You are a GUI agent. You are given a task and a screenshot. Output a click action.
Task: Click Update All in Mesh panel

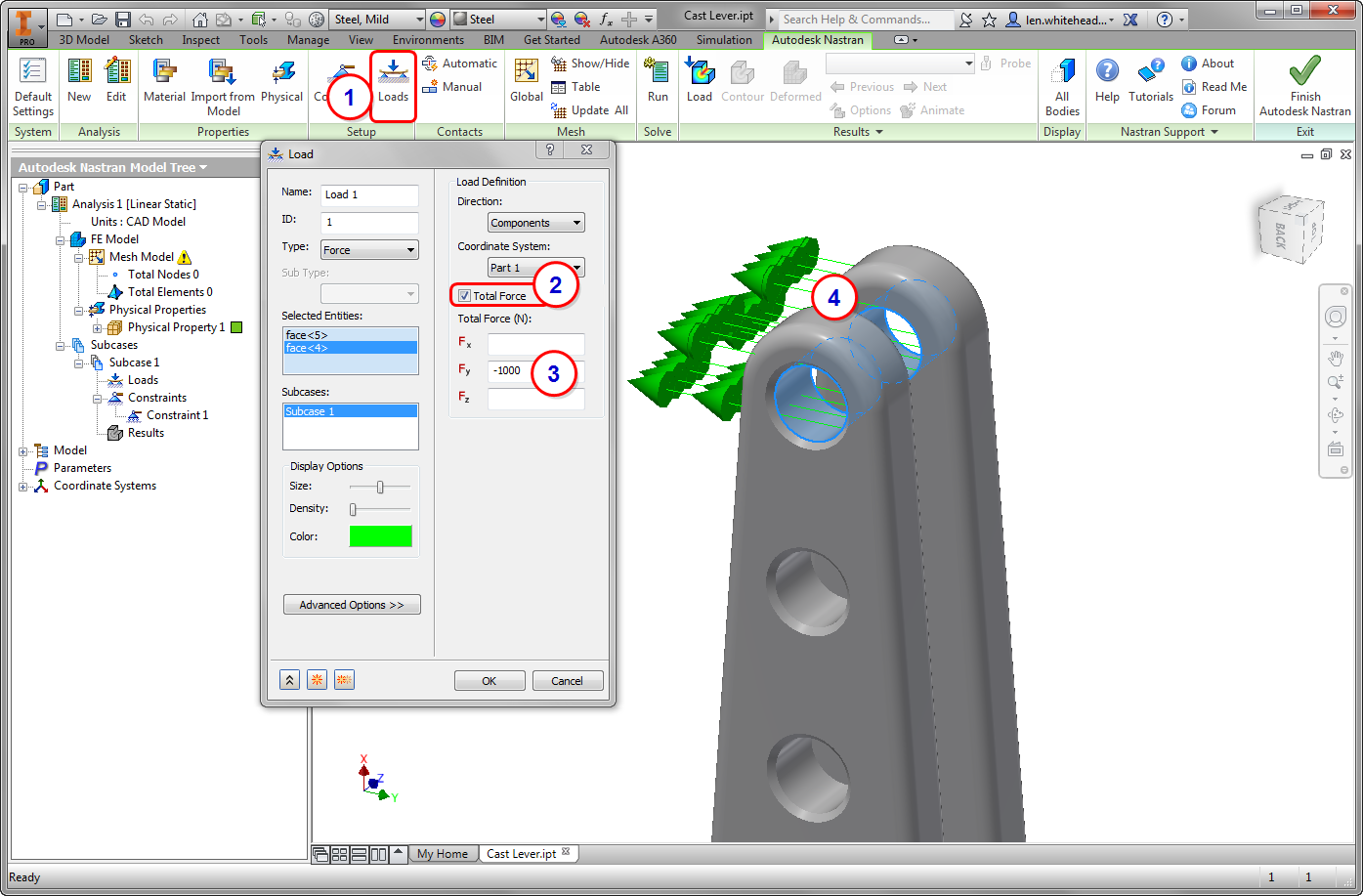(x=590, y=110)
